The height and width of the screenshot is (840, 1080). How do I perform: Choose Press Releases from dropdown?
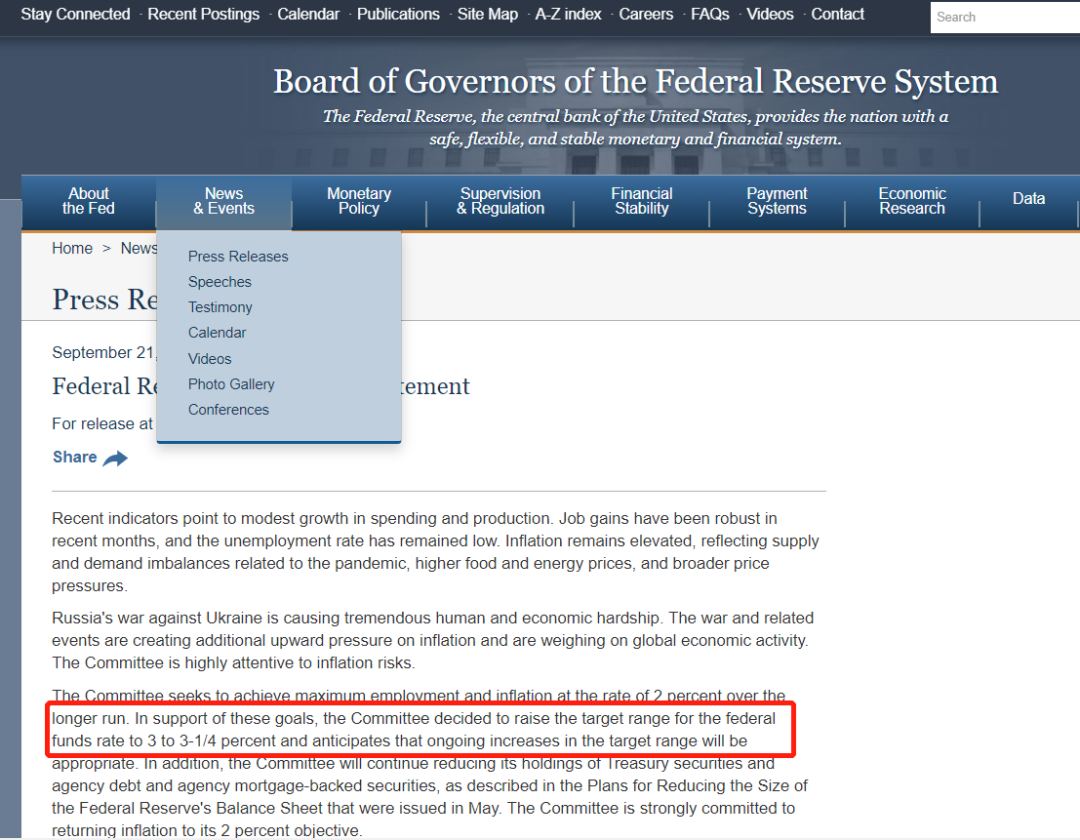[238, 257]
